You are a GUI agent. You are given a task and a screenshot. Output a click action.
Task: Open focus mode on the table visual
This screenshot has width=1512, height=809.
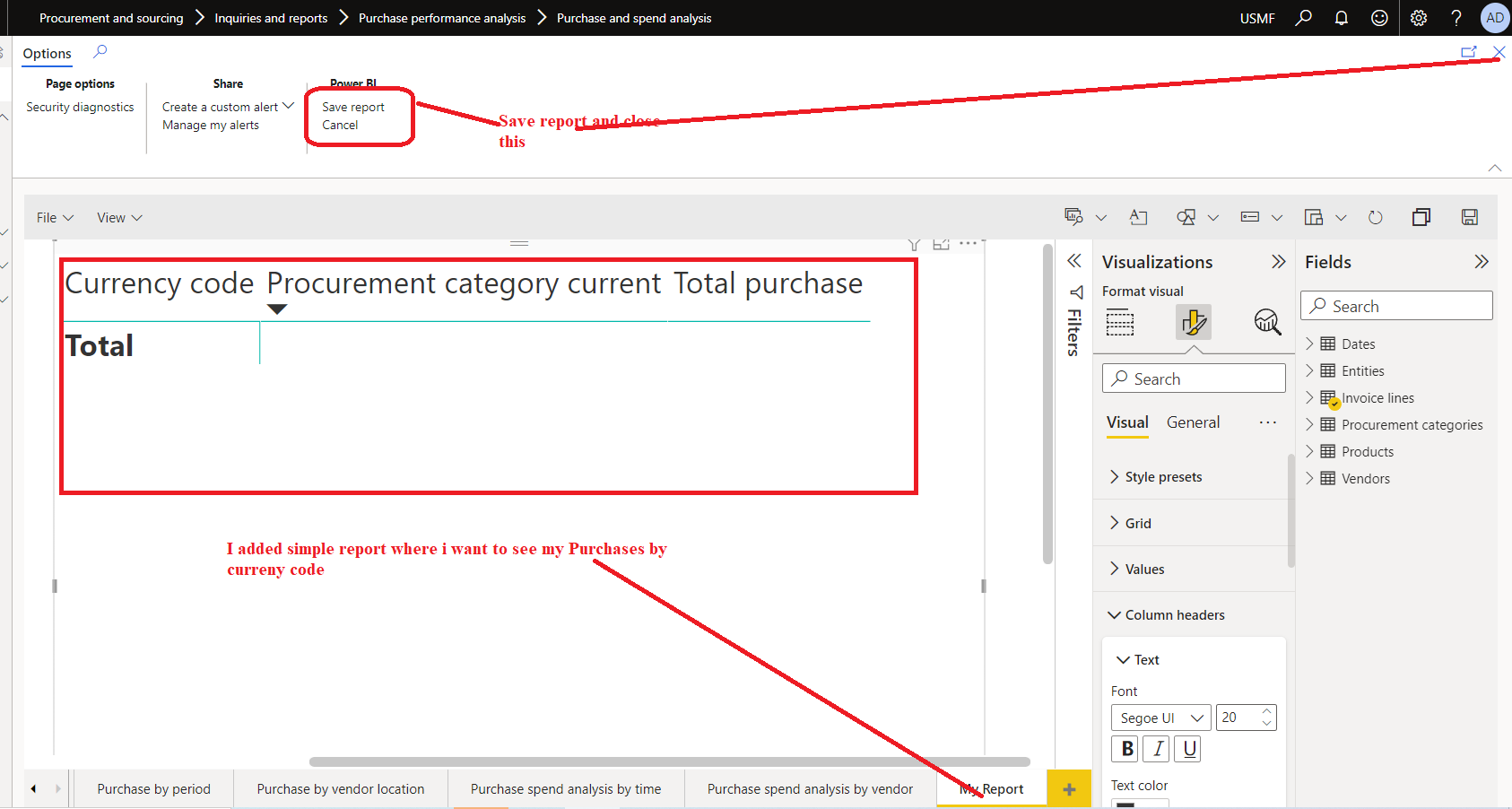pyautogui.click(x=941, y=243)
